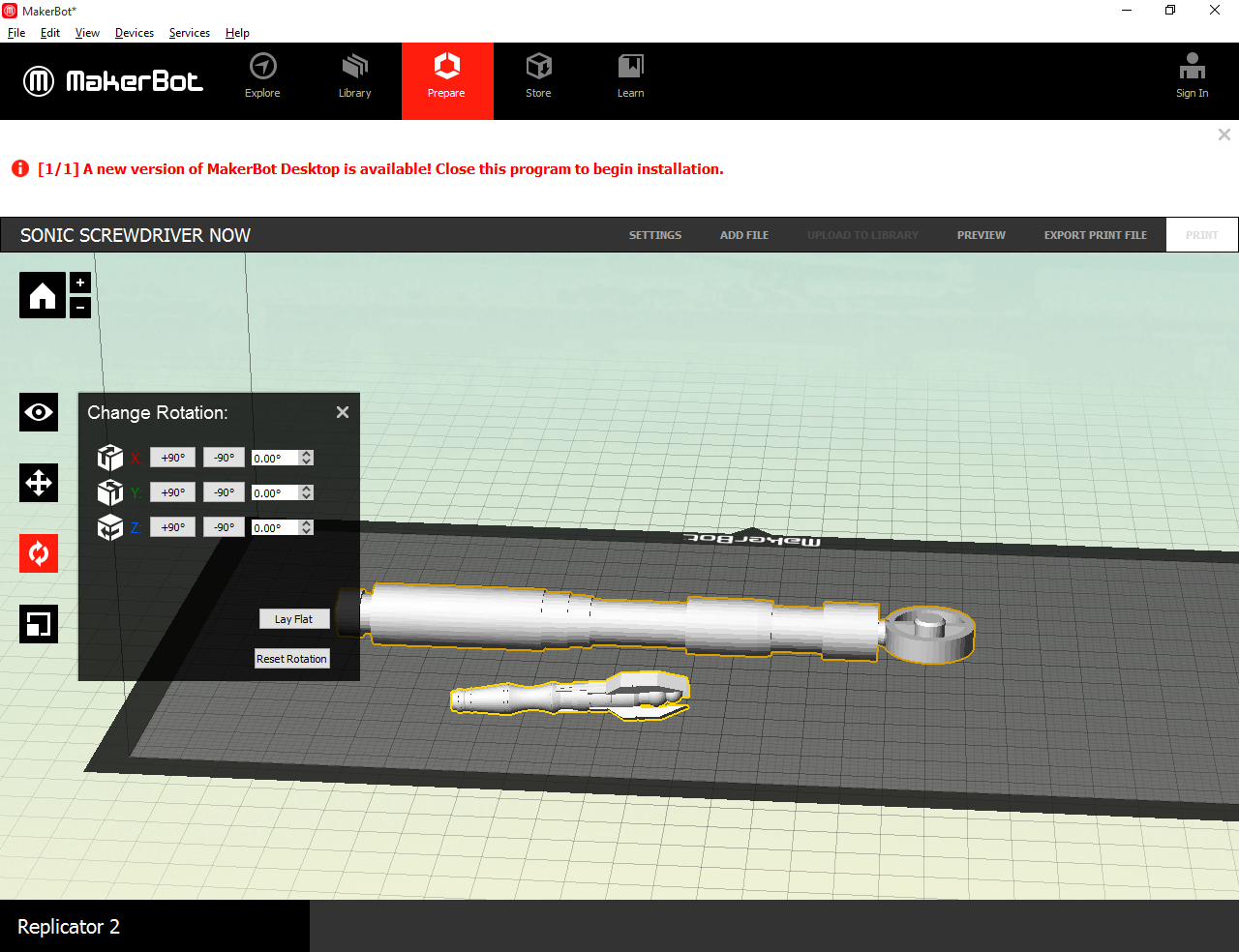Open the Services menu

190,33
